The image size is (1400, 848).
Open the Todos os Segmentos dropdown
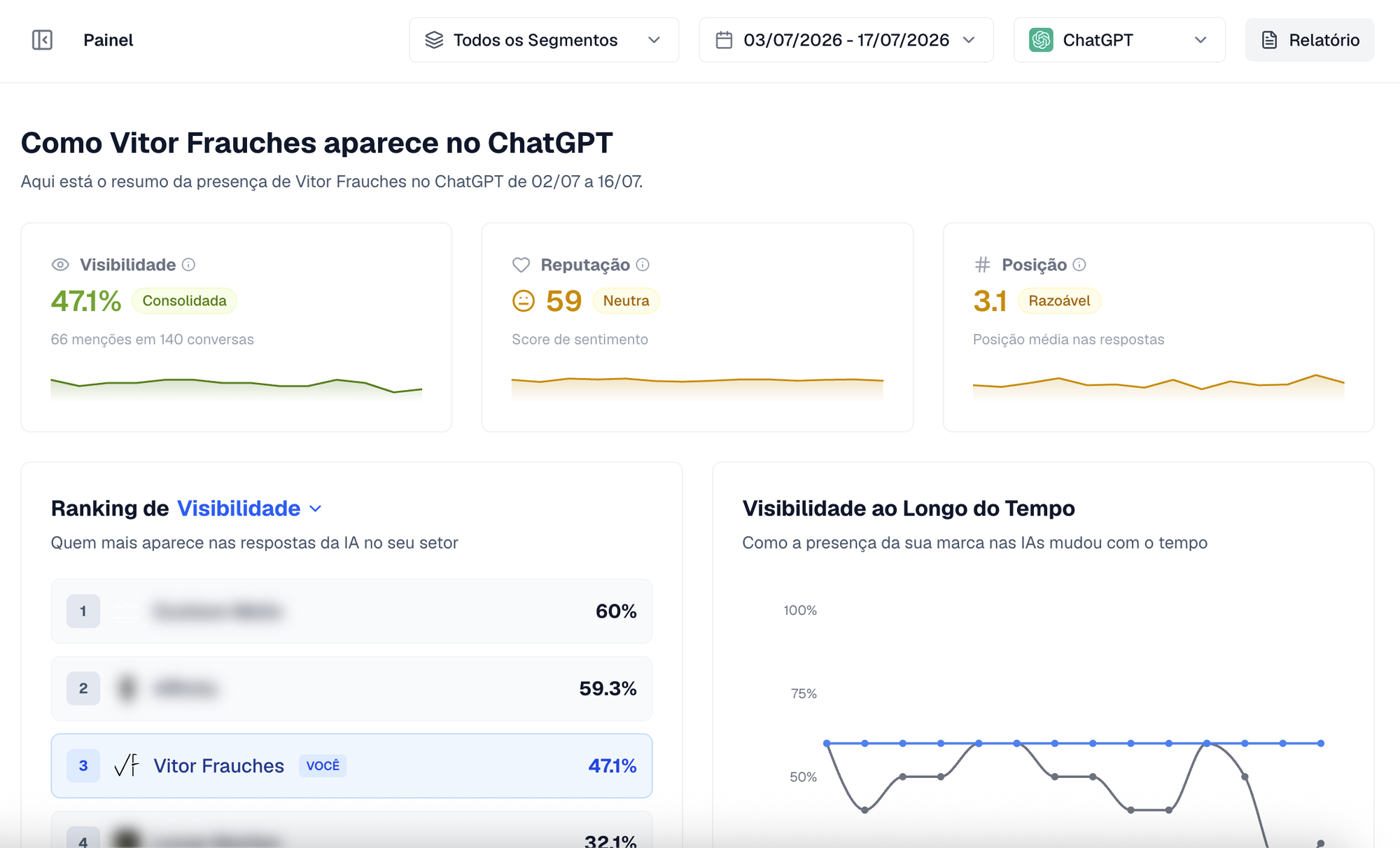(x=544, y=40)
